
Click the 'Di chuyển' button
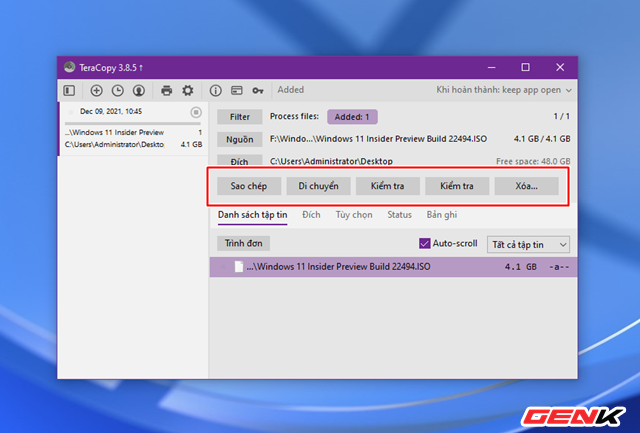(x=318, y=186)
